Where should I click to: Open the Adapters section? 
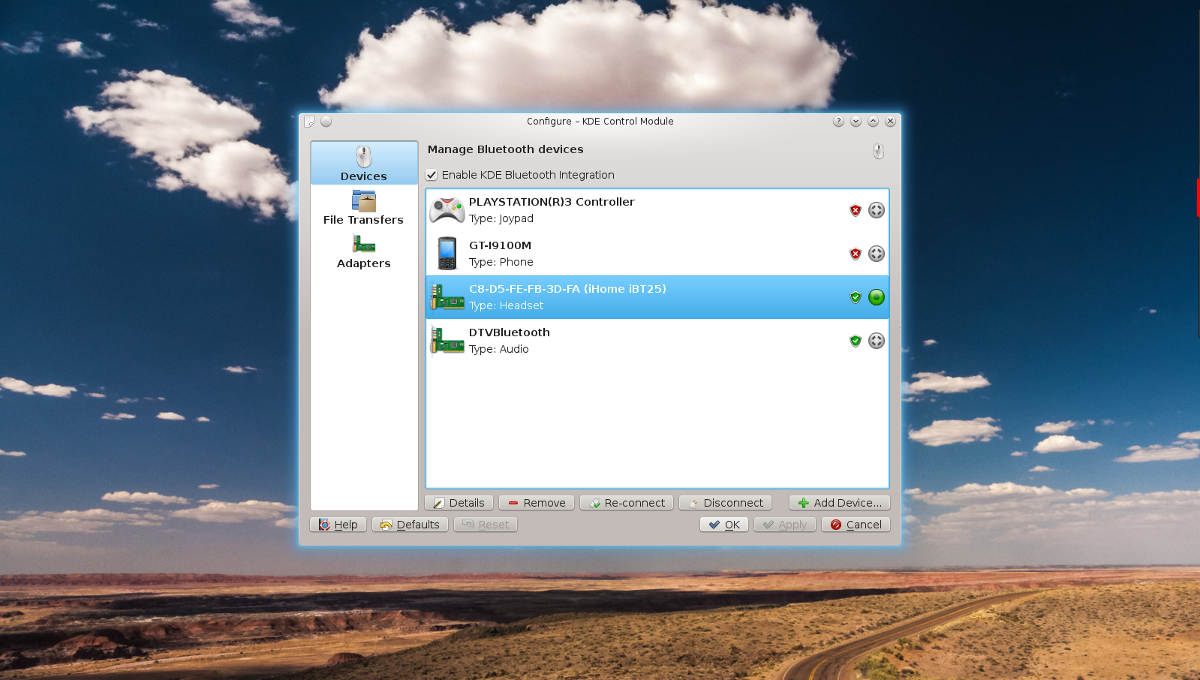point(364,251)
